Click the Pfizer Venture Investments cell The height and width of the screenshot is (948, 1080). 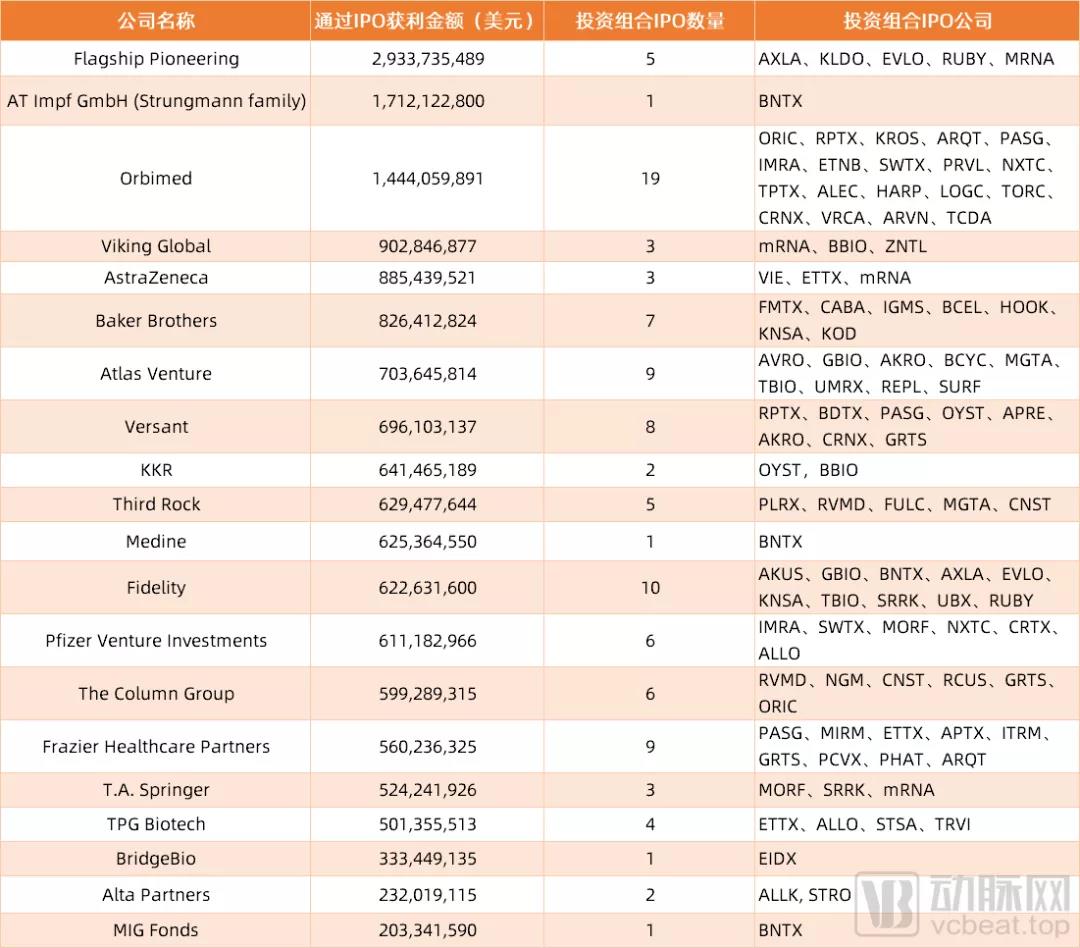(x=156, y=641)
